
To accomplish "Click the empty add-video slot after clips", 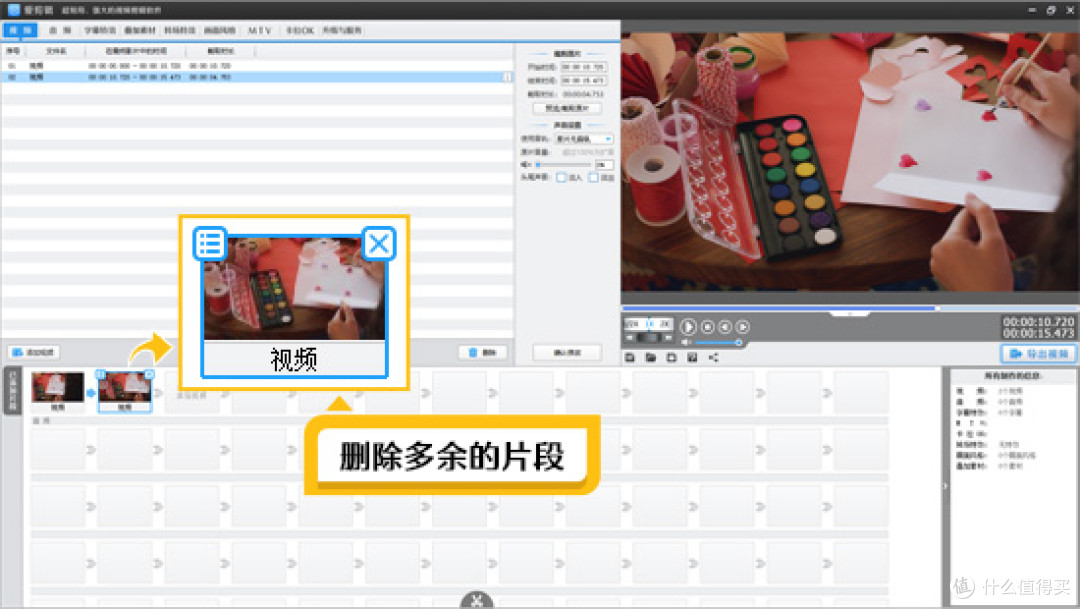I will (191, 393).
